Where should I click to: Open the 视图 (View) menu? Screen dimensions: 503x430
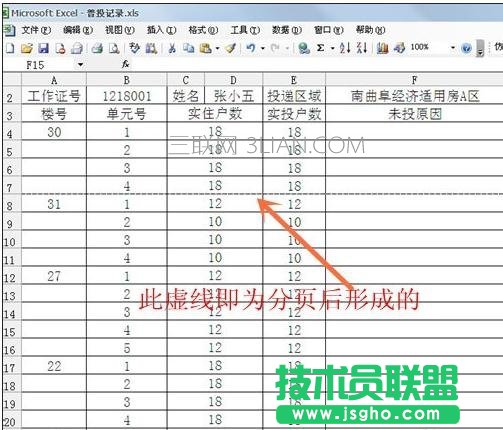[120, 30]
